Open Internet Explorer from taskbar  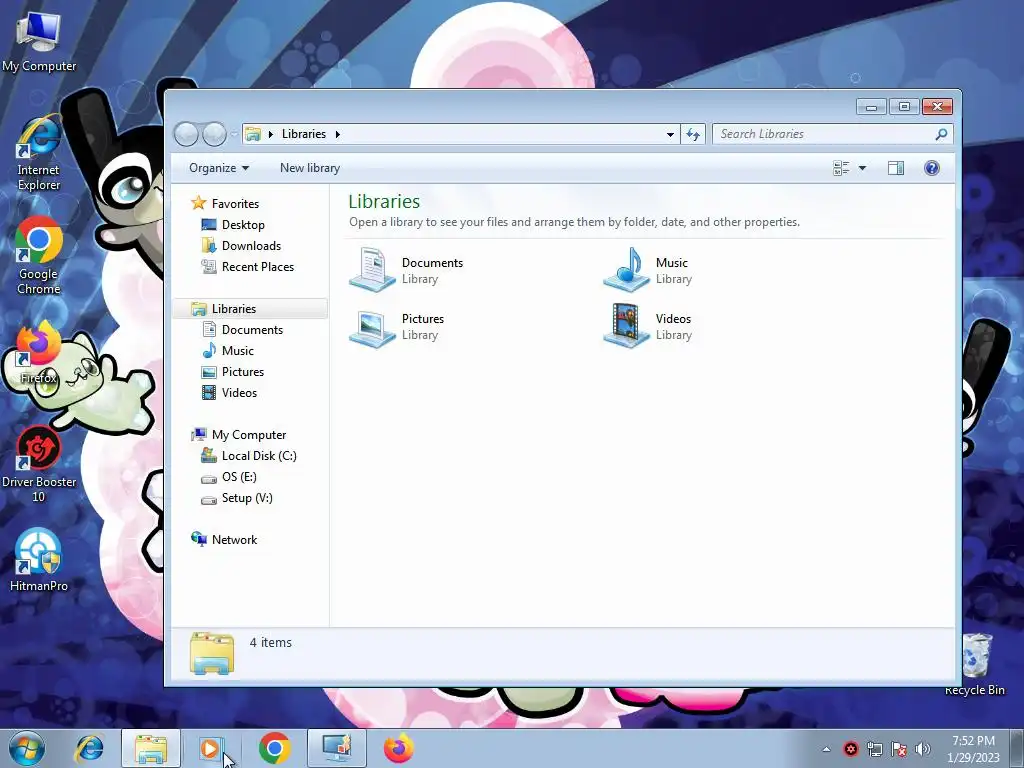point(89,748)
